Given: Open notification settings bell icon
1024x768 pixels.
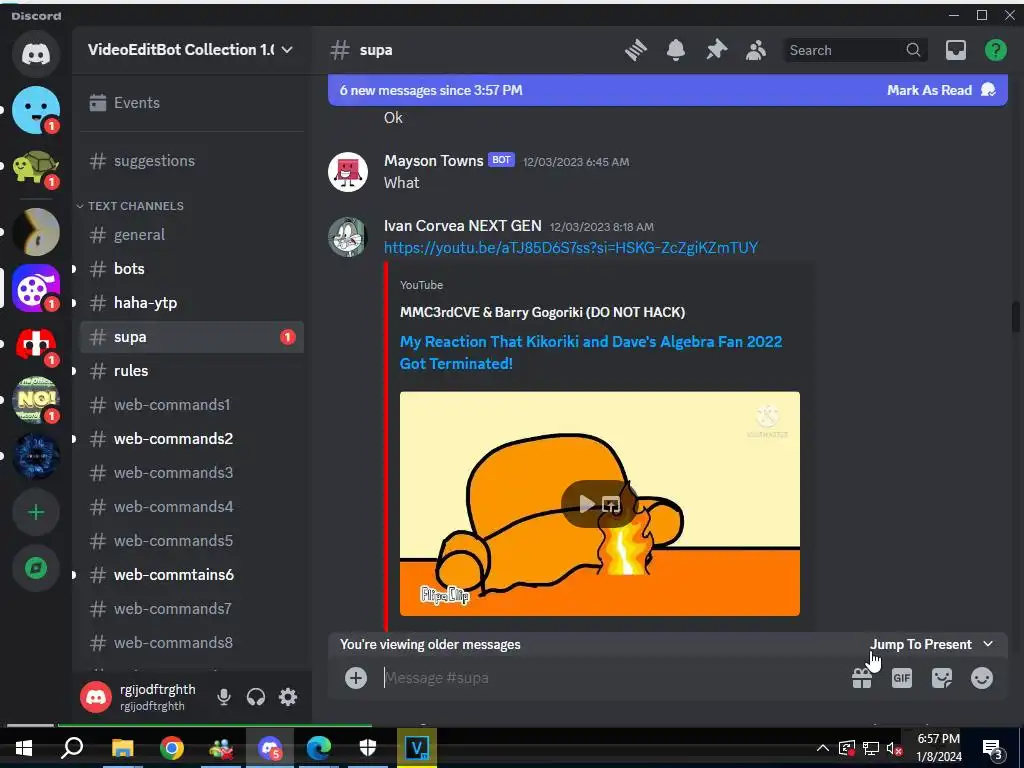Looking at the screenshot, I should click(x=676, y=50).
